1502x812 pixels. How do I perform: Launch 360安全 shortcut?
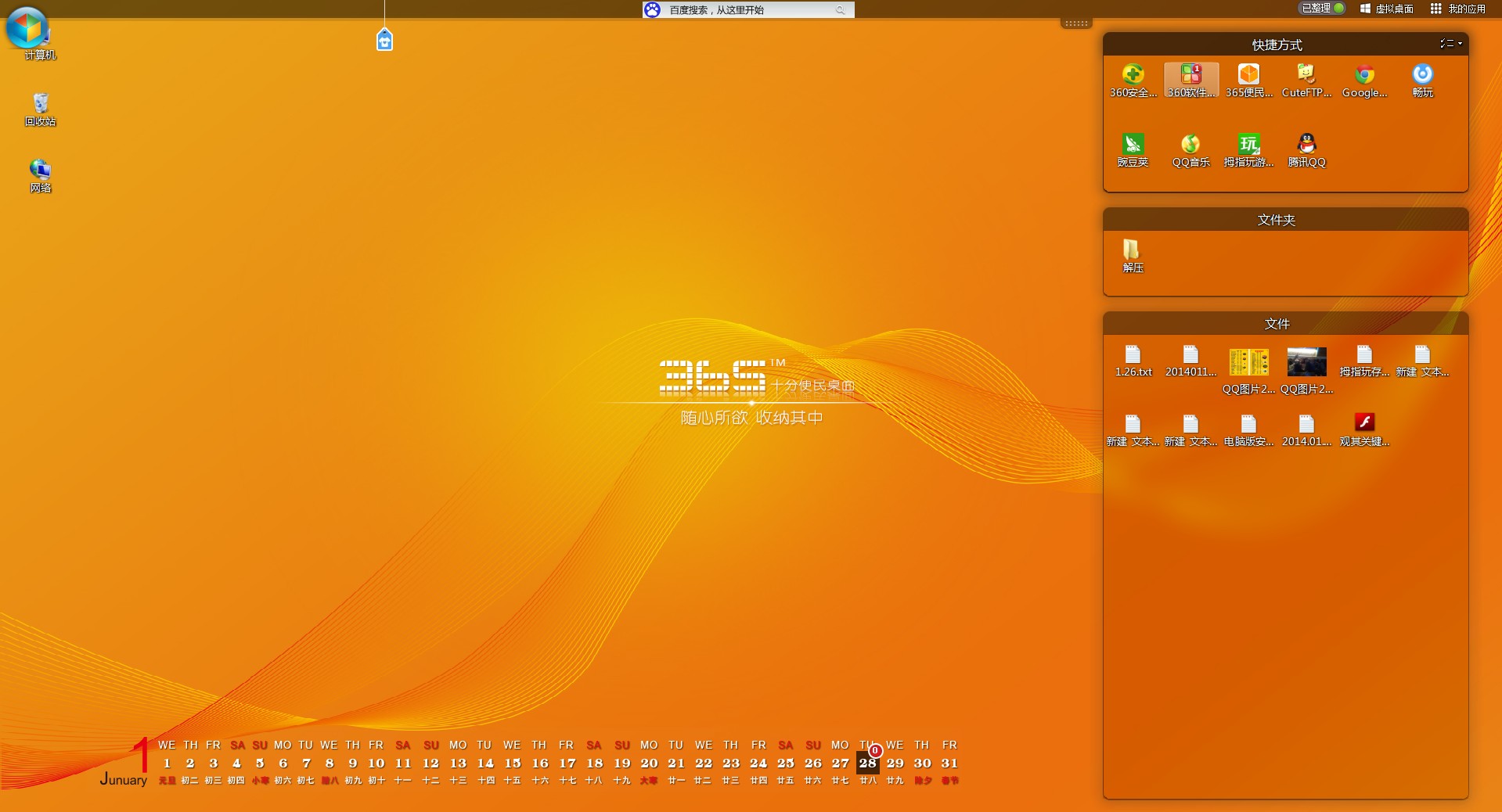pyautogui.click(x=1133, y=81)
